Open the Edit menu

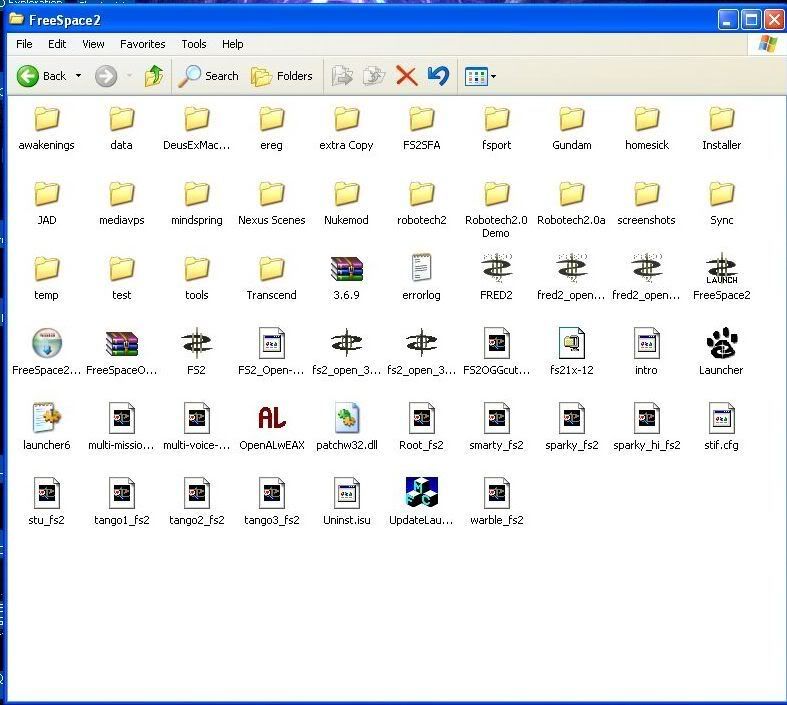click(57, 44)
